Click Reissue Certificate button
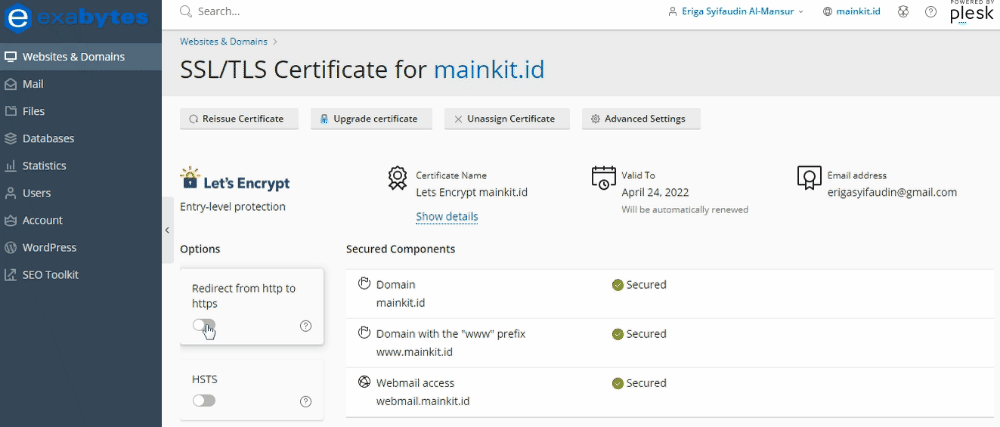Image resolution: width=1000 pixels, height=427 pixels. 239,119
